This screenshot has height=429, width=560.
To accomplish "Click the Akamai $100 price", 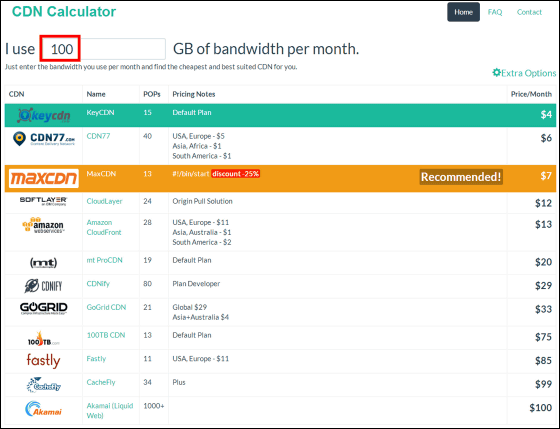I will [x=541, y=408].
